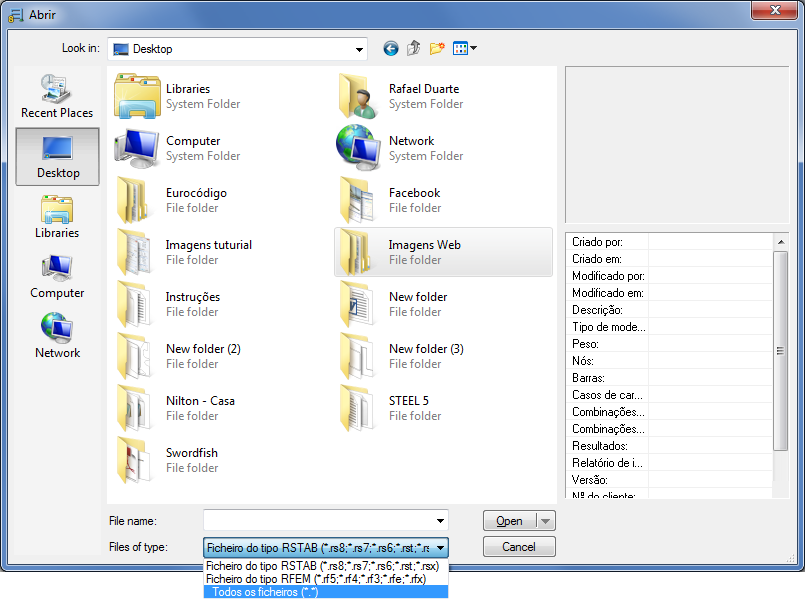
Task: Open Network from the left sidebar
Action: click(x=57, y=335)
